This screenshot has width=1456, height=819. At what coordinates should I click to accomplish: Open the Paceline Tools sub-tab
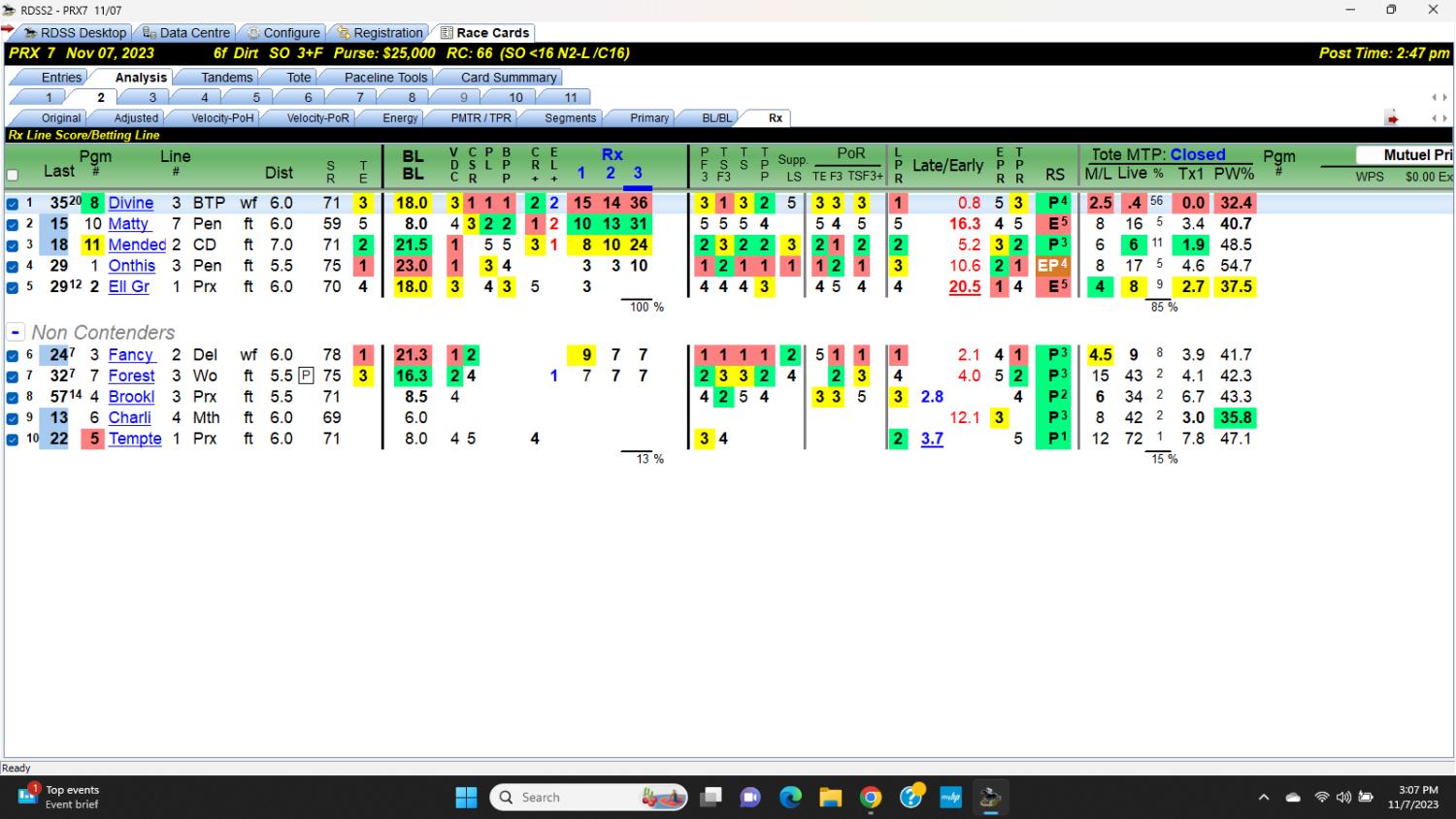385,78
